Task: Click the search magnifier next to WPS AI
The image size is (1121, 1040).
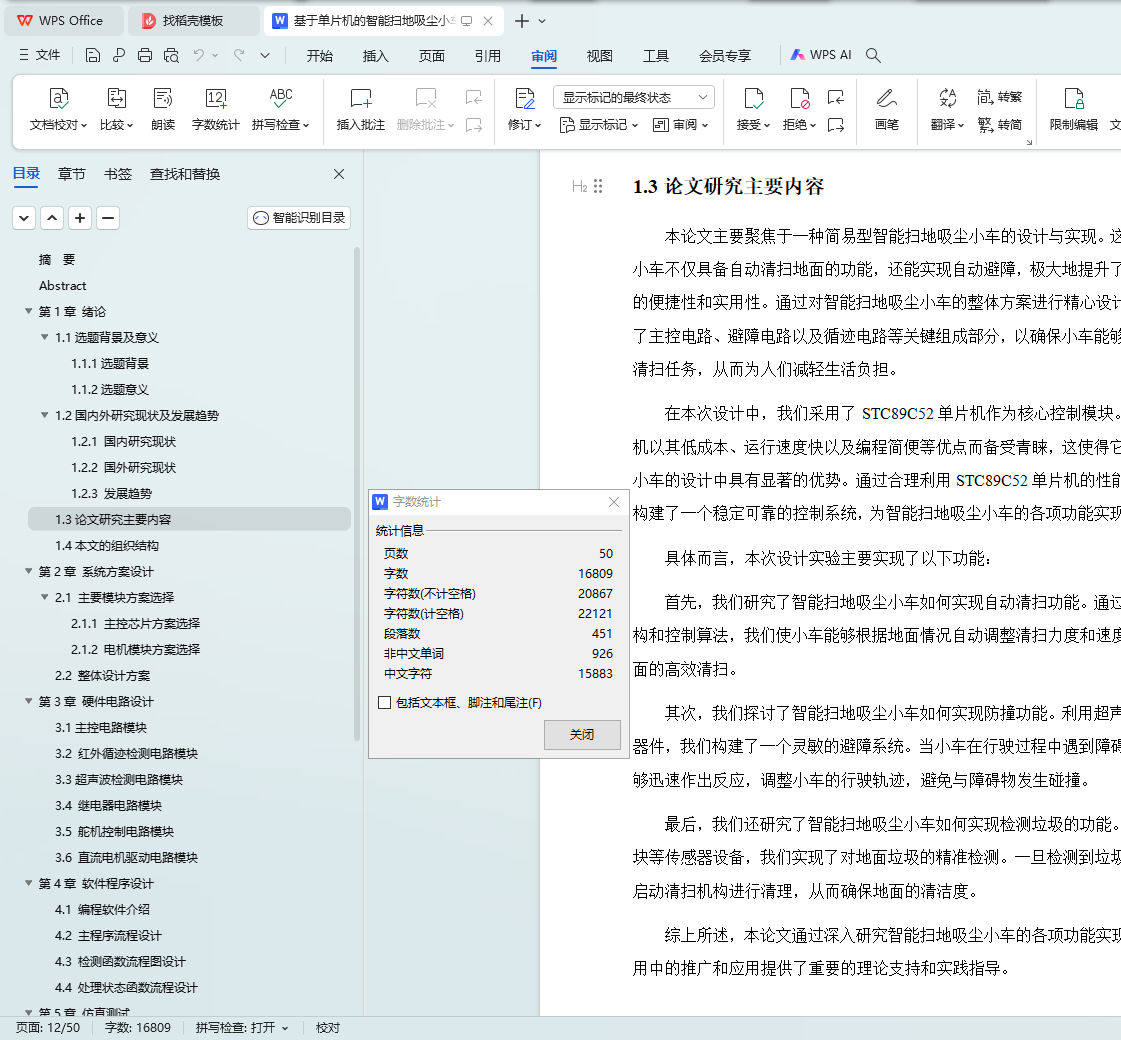Action: 873,55
